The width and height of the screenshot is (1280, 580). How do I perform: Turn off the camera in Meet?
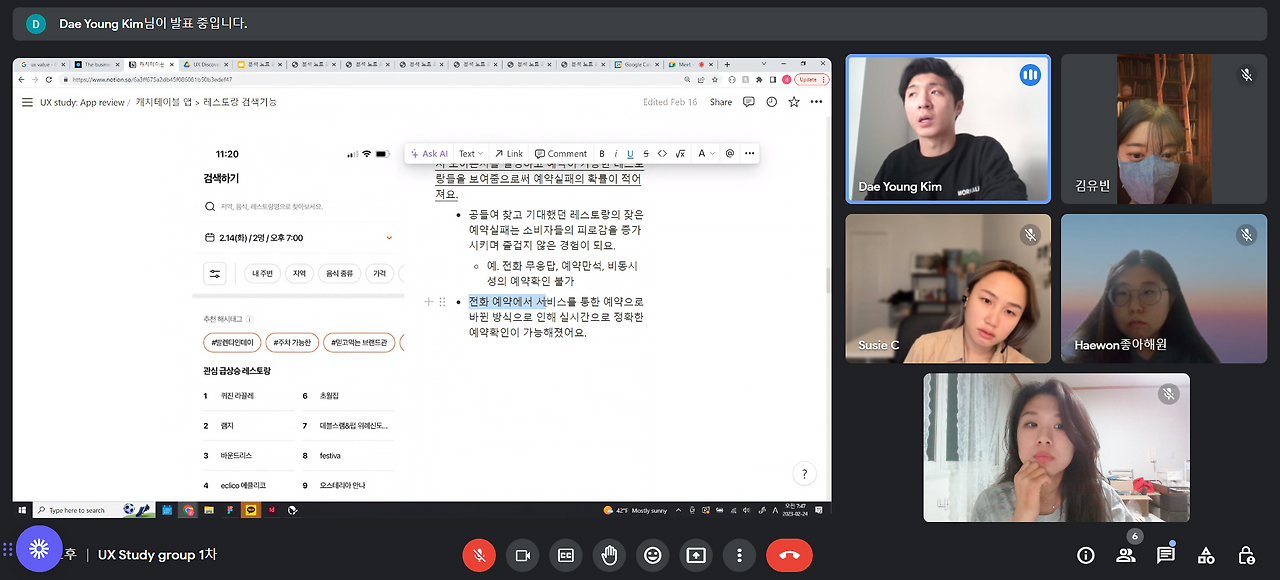coord(522,555)
